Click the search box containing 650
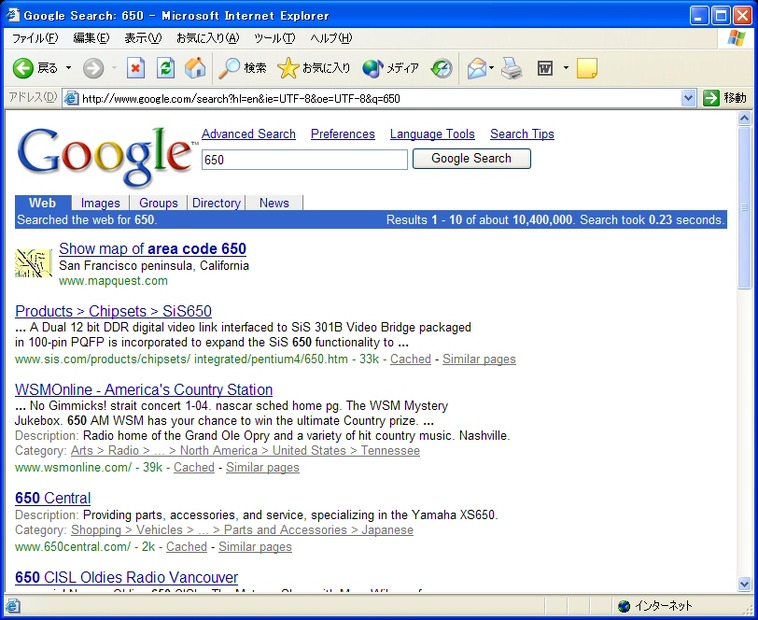Viewport: 758px width, 620px height. pos(305,159)
